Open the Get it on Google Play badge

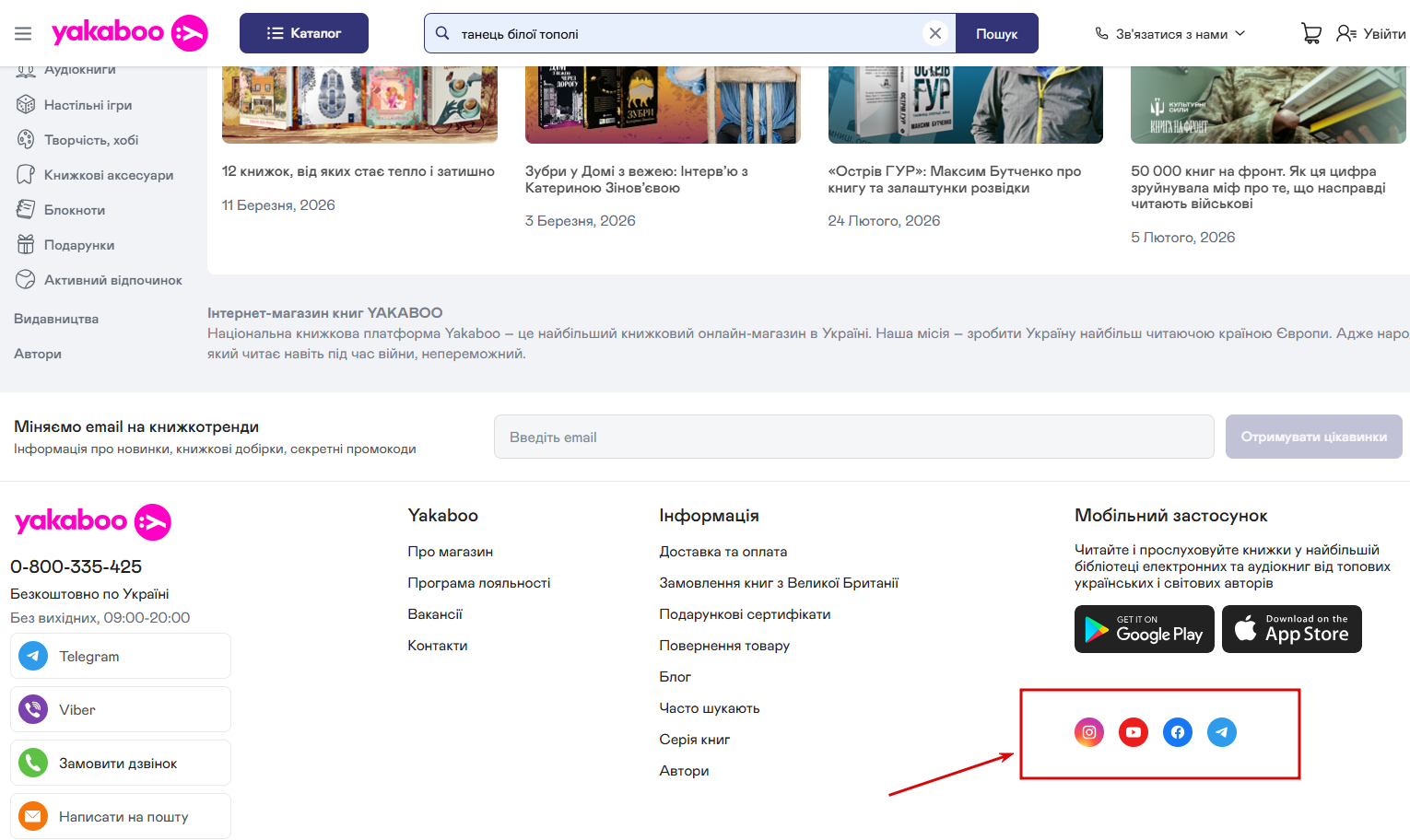1145,629
